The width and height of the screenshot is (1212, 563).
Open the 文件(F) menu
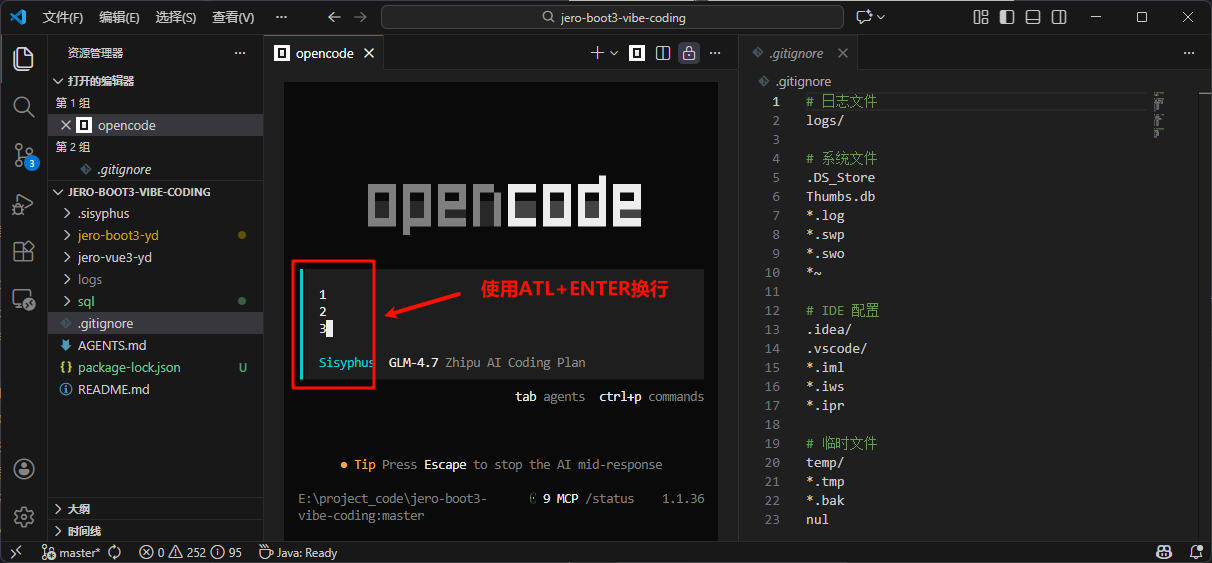pyautogui.click(x=63, y=17)
